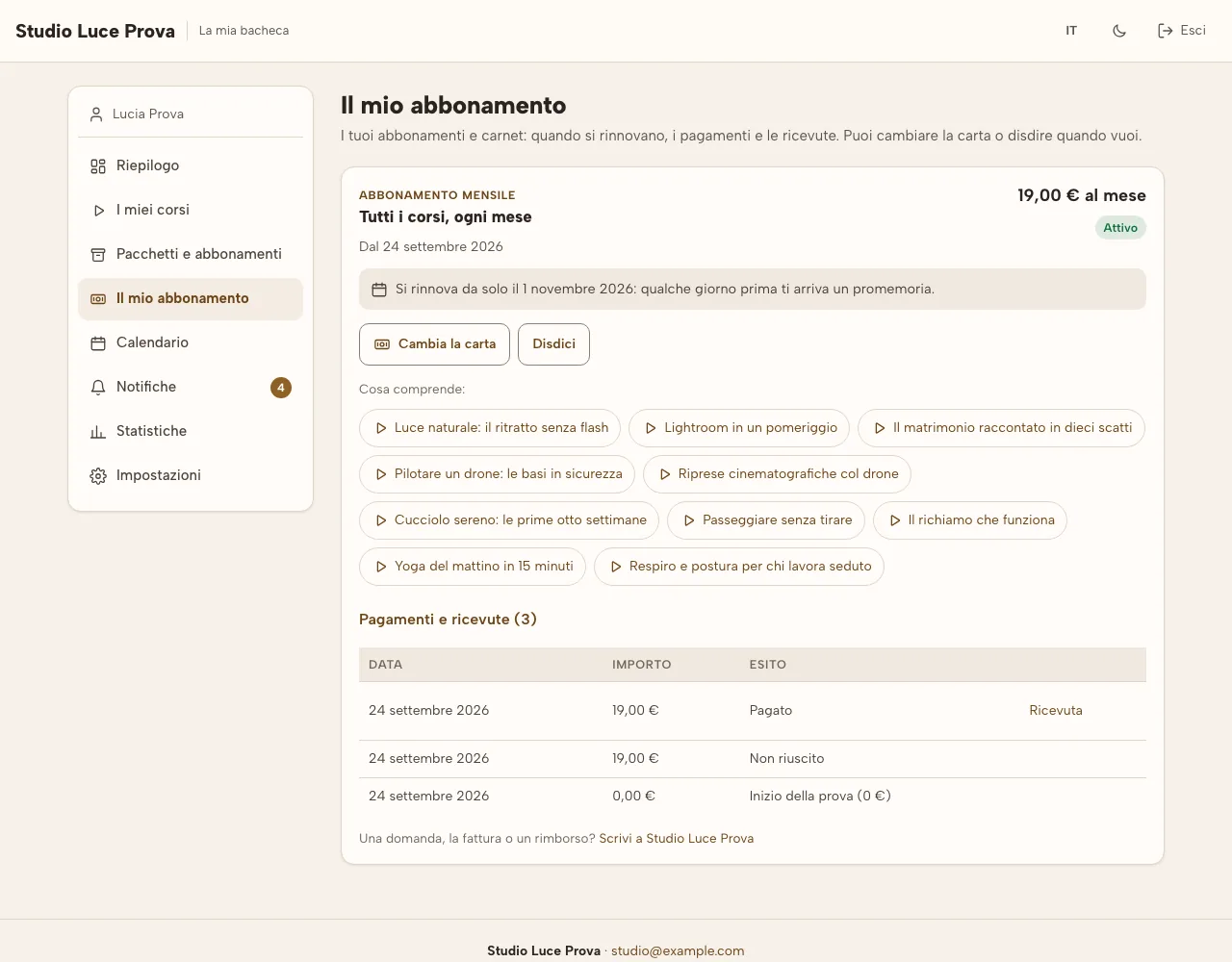Screen dimensions: 1232x962
Task: Open Respiro e postura per chi lavora seduto
Action: click(x=739, y=567)
